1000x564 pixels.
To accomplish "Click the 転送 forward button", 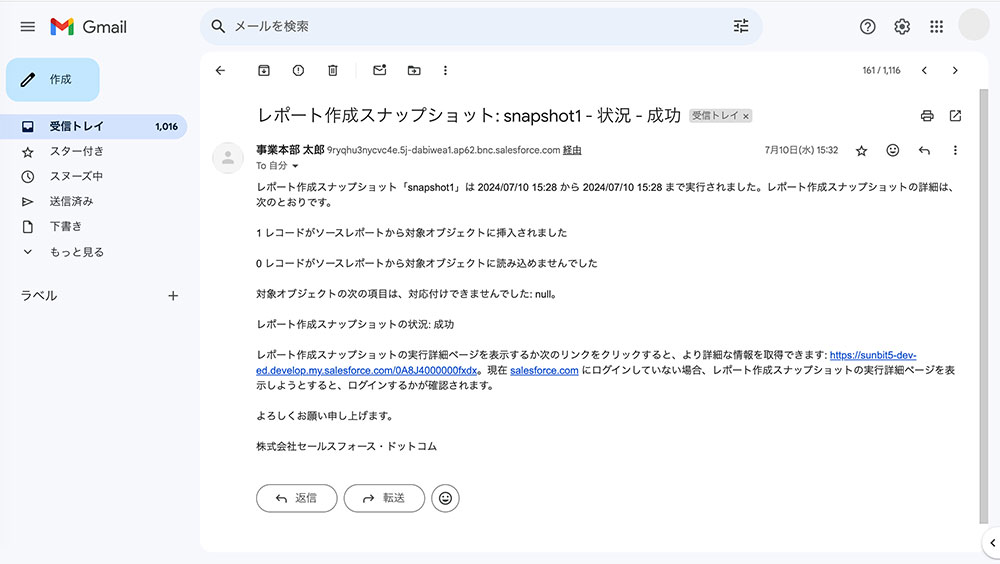I will click(x=384, y=498).
